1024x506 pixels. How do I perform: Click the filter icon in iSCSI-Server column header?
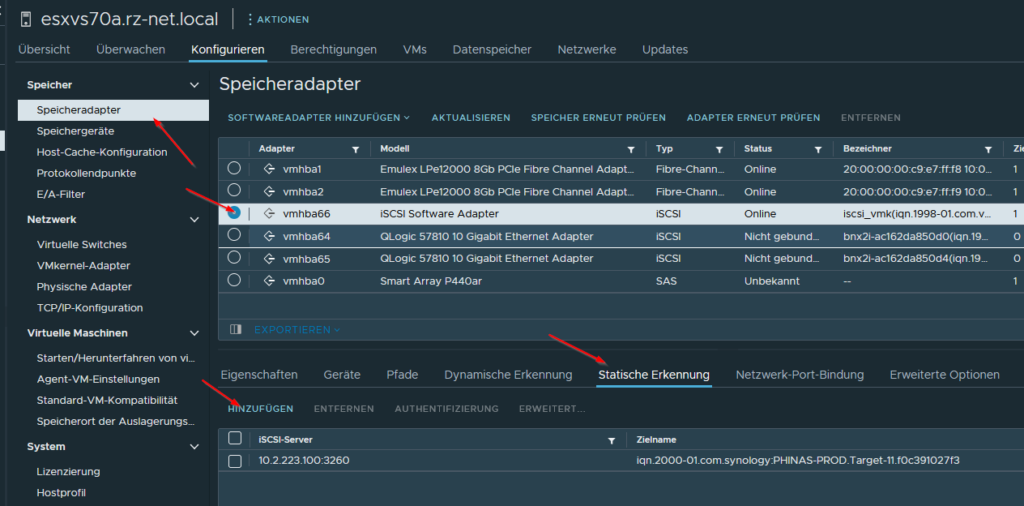coord(611,440)
